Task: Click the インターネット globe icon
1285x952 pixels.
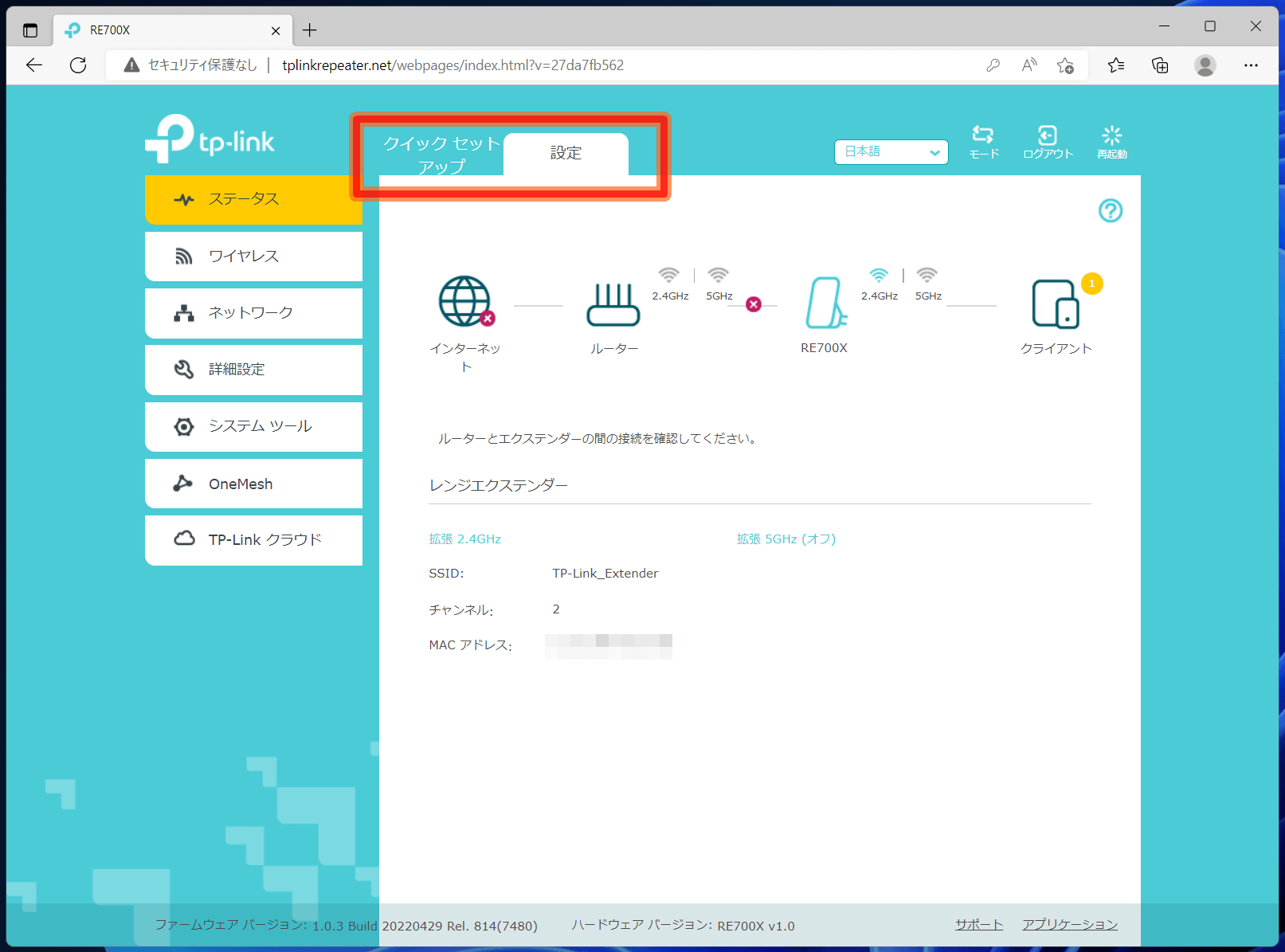Action: tap(465, 301)
